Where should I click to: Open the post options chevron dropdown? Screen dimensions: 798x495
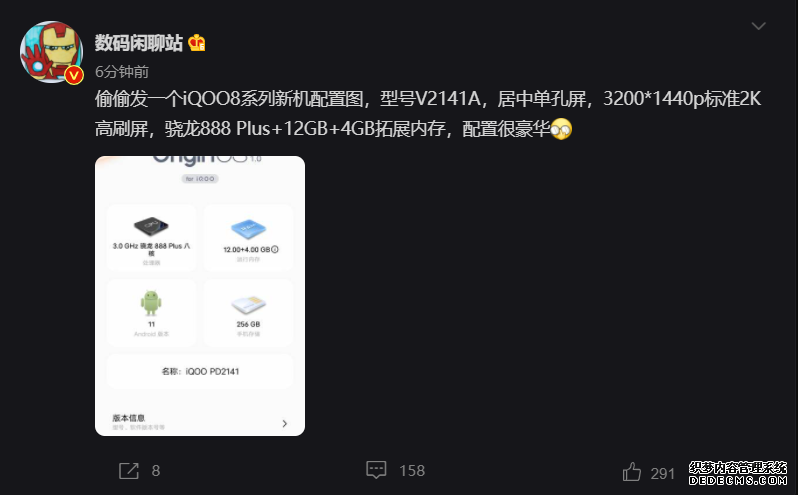758,26
